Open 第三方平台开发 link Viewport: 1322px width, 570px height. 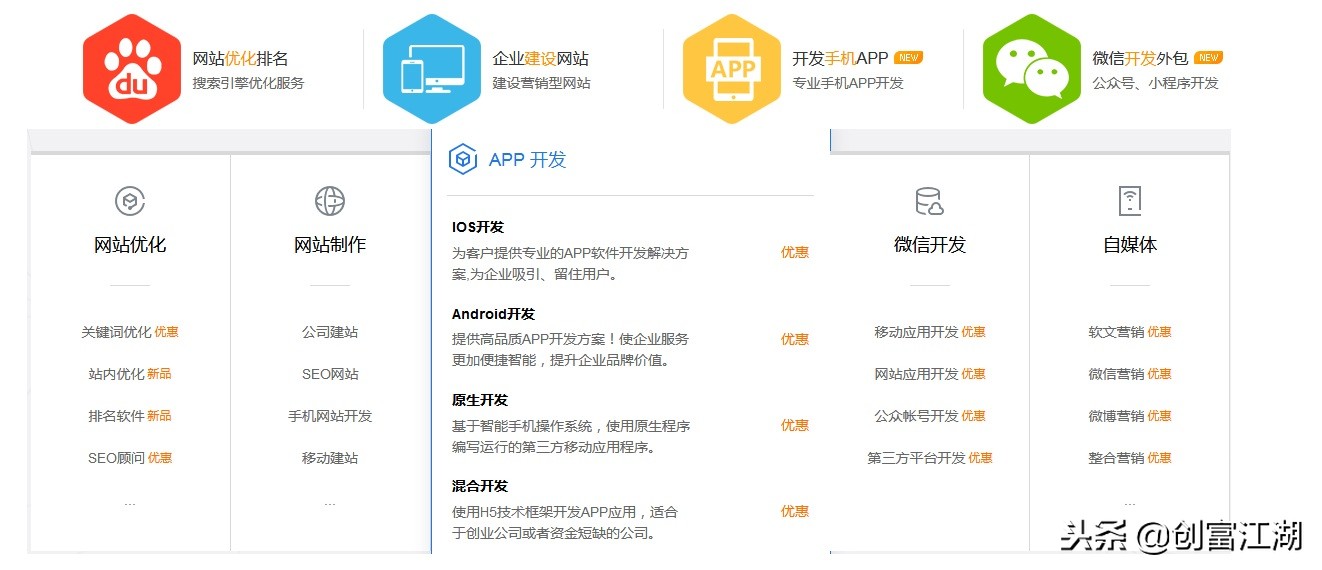coord(916,458)
